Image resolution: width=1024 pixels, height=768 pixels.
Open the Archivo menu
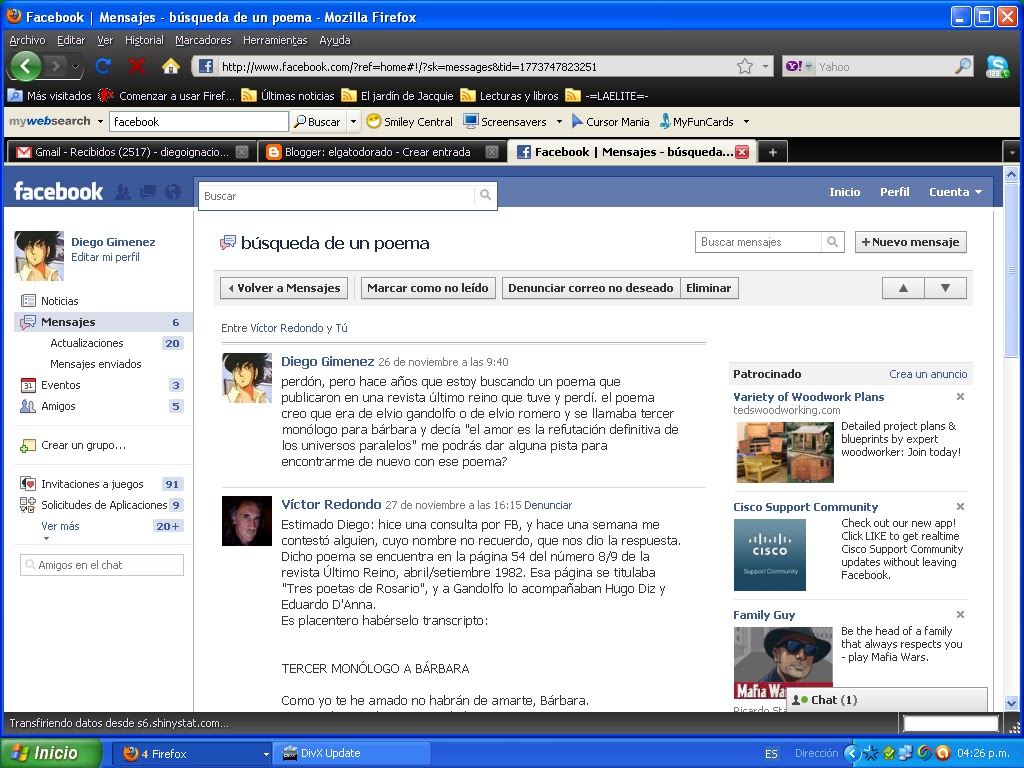pos(27,40)
